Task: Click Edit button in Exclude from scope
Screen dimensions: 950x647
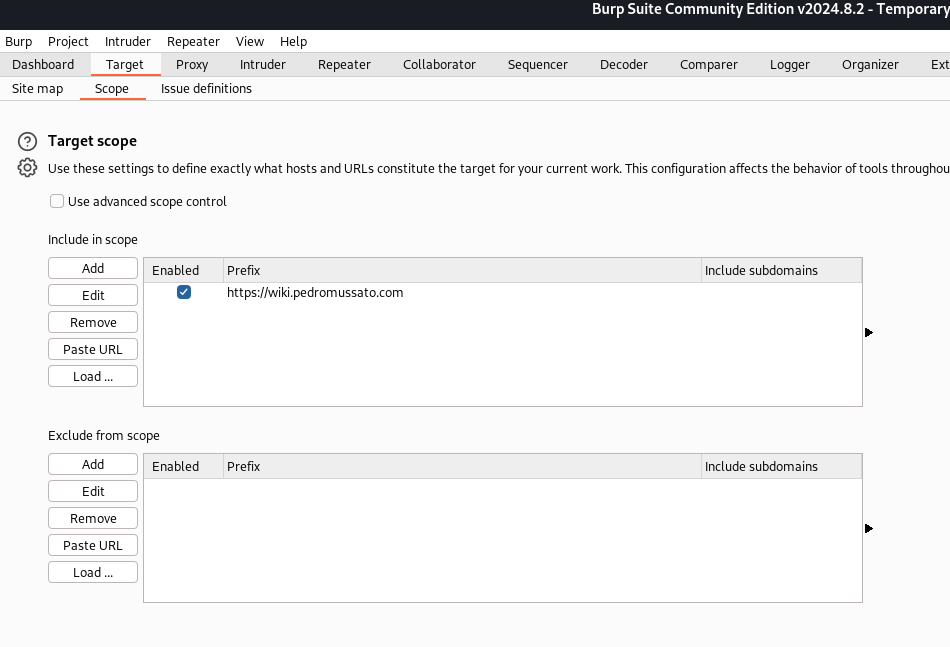Action: (93, 492)
